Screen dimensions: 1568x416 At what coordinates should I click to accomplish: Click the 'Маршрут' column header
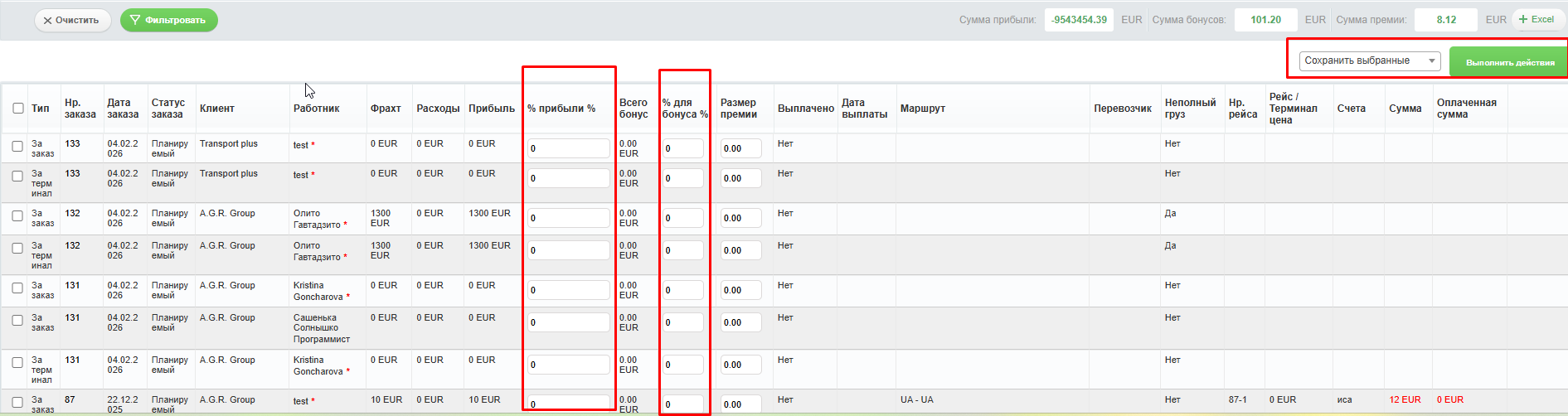pos(922,109)
